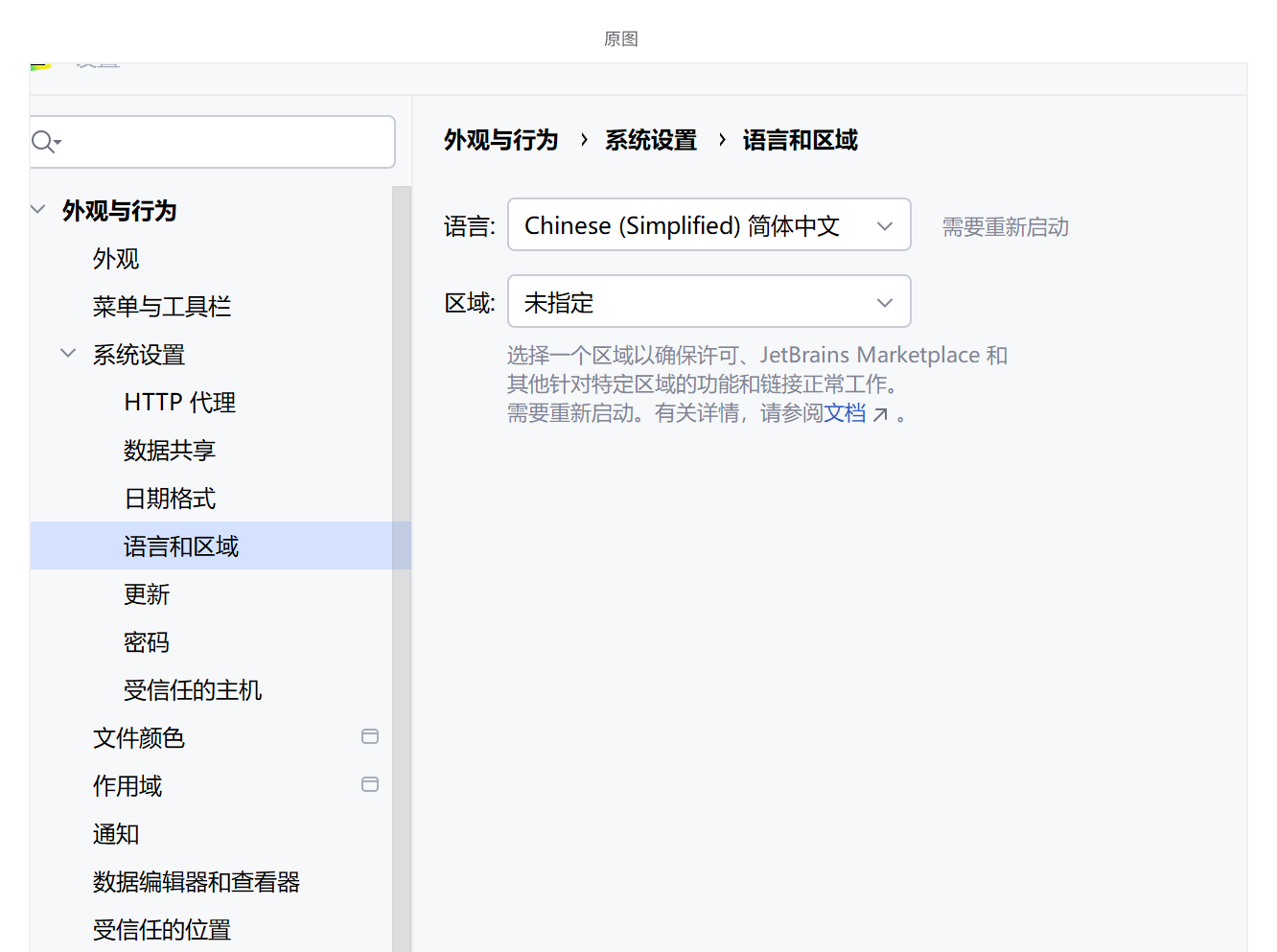The width and height of the screenshot is (1277, 952).
Task: Select 外观 in the settings tree
Action: click(116, 259)
